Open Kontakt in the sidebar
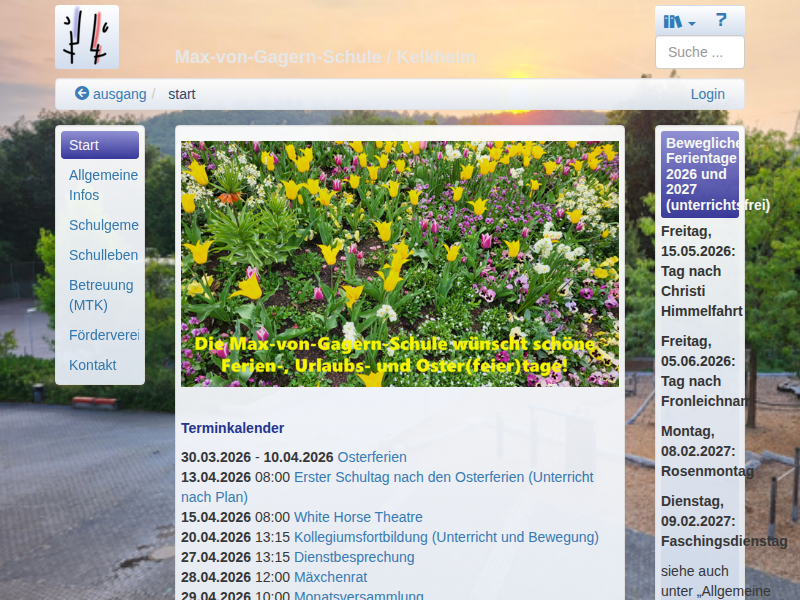 tap(93, 365)
